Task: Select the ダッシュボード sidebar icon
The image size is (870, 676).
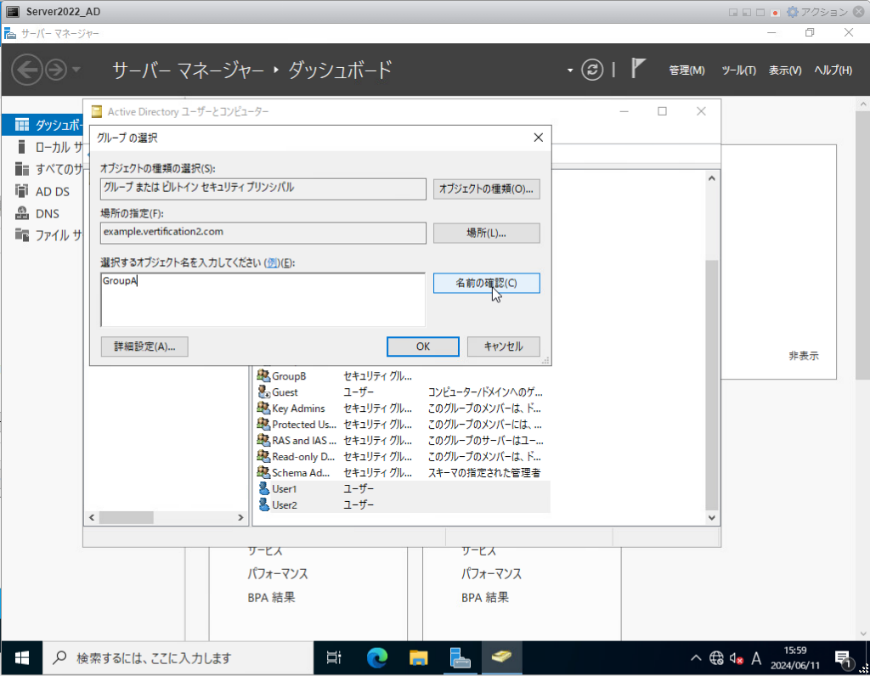Action: click(x=22, y=125)
